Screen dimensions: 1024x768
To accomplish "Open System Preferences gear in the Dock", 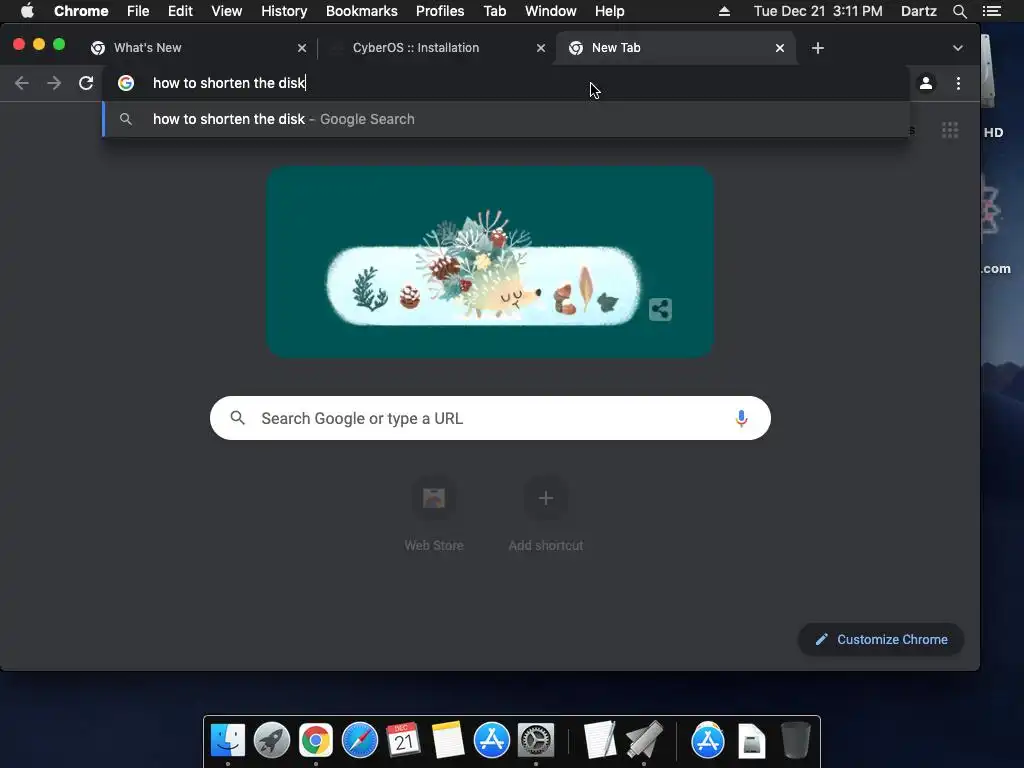I will [x=536, y=741].
